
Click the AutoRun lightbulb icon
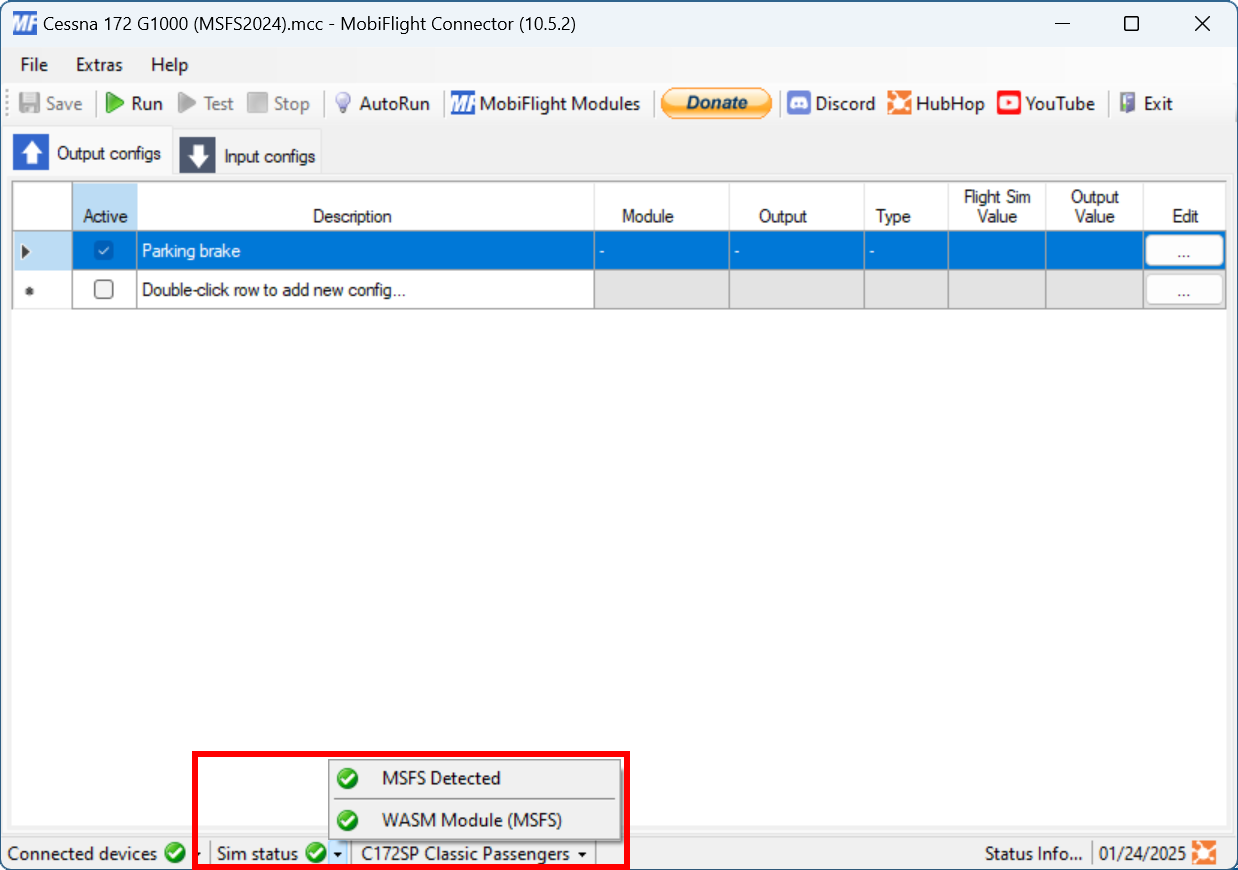pyautogui.click(x=343, y=103)
